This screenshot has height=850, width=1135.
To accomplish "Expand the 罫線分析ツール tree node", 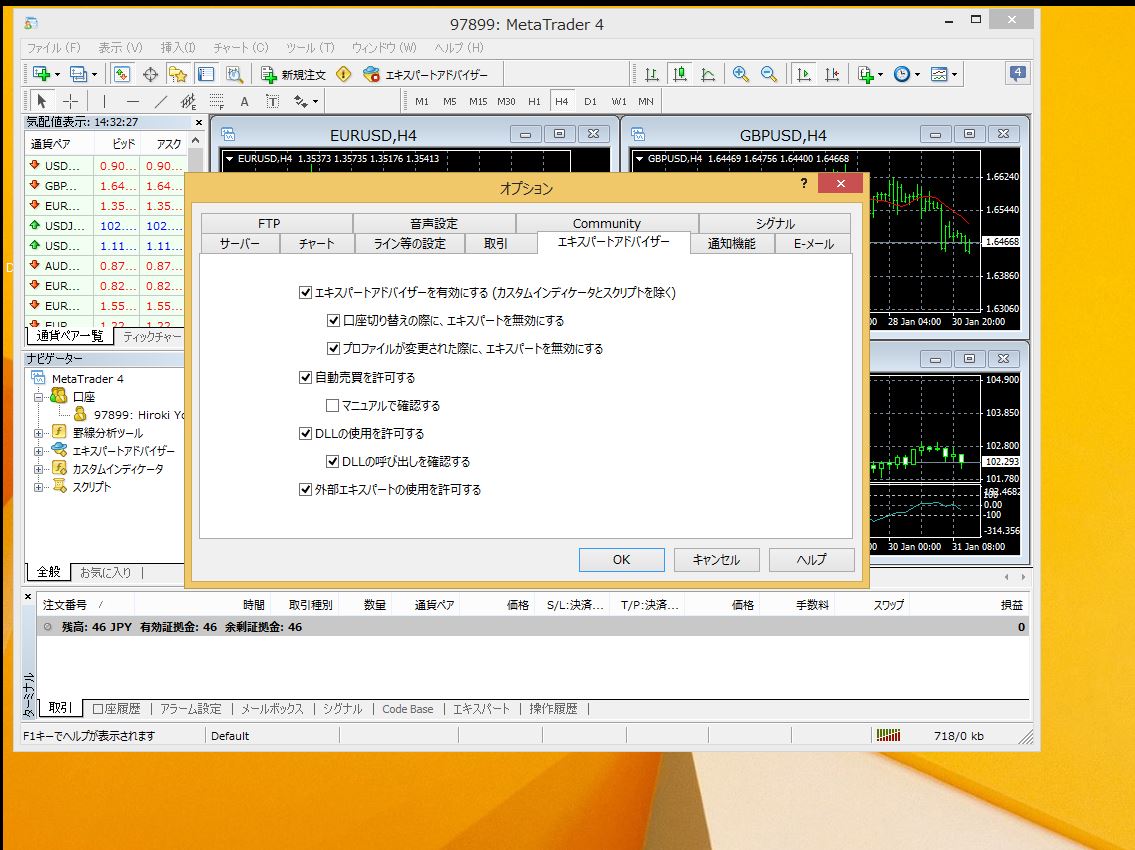I will tap(38, 433).
